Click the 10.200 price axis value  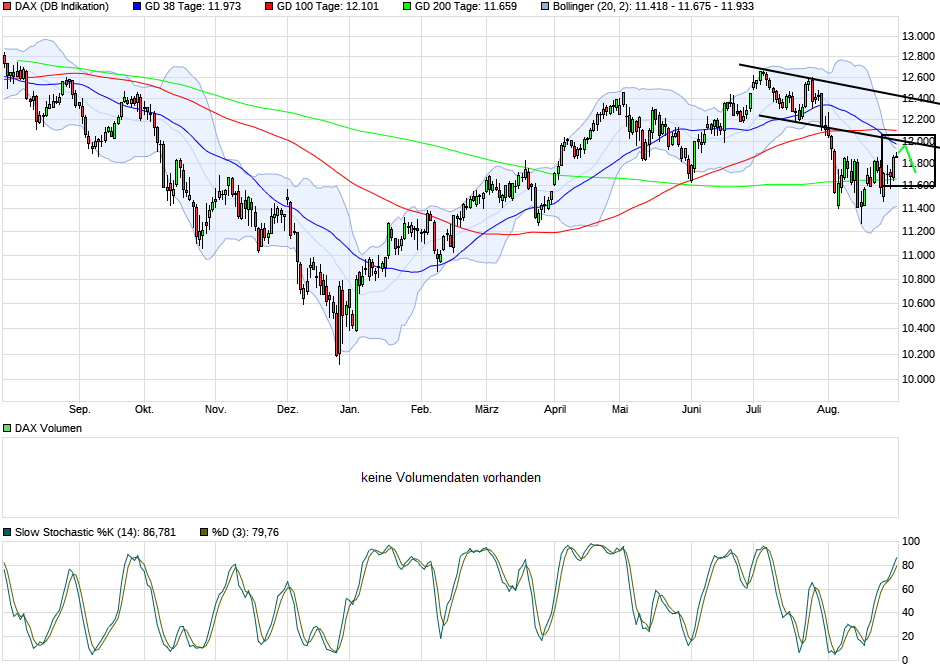tap(918, 354)
